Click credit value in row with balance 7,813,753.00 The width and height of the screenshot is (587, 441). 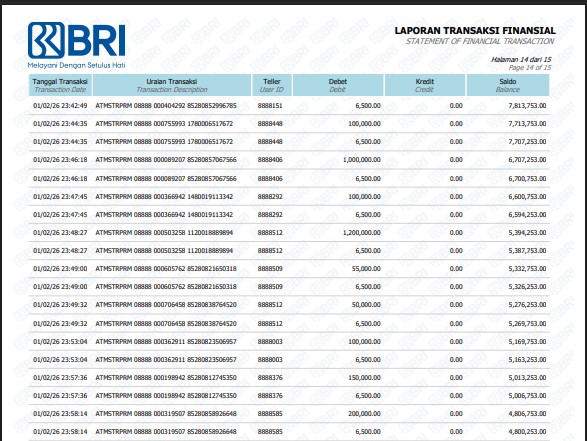click(456, 106)
